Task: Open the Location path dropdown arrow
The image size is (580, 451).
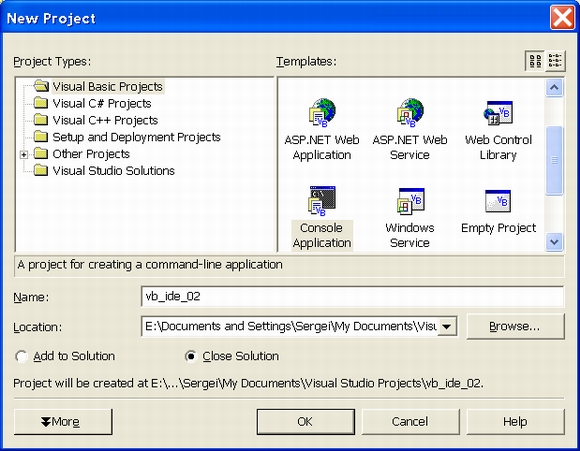Action: pyautogui.click(x=447, y=326)
